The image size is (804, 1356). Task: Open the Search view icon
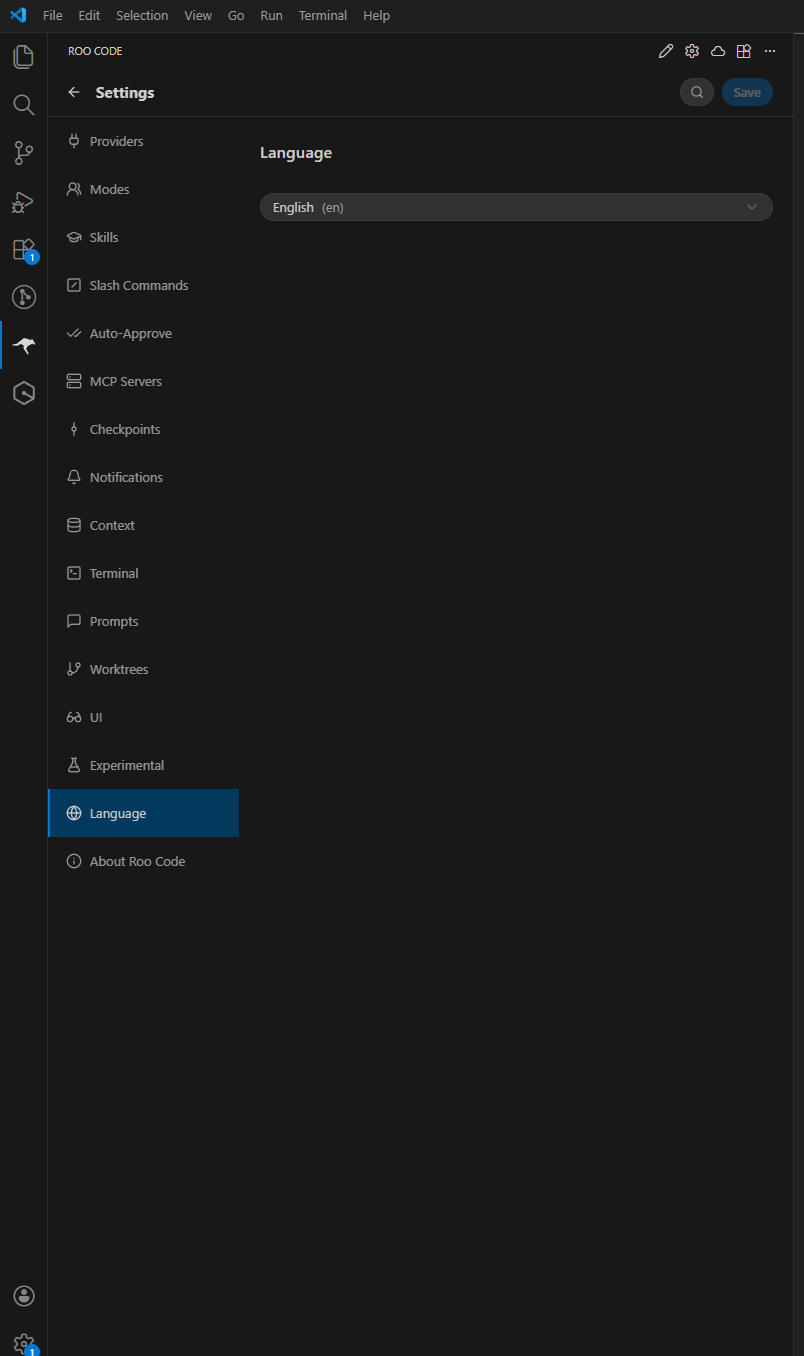pos(23,105)
